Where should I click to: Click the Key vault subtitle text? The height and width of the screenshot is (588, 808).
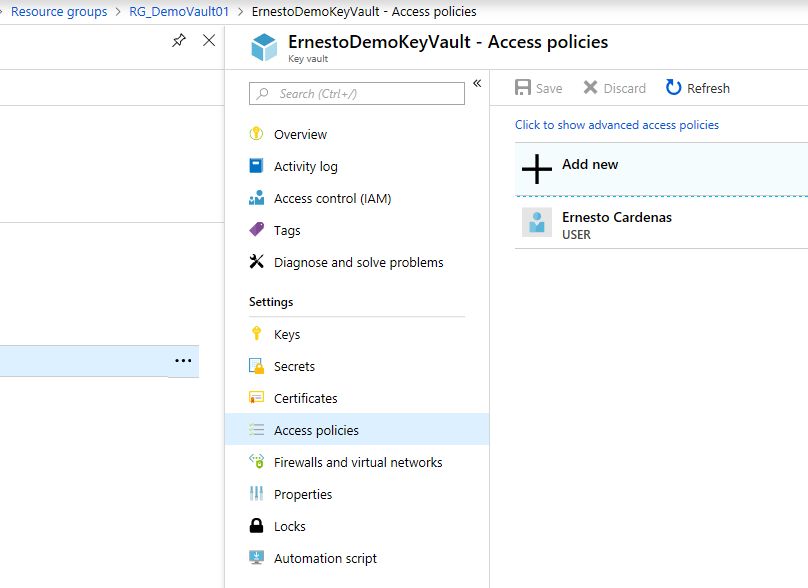(308, 59)
